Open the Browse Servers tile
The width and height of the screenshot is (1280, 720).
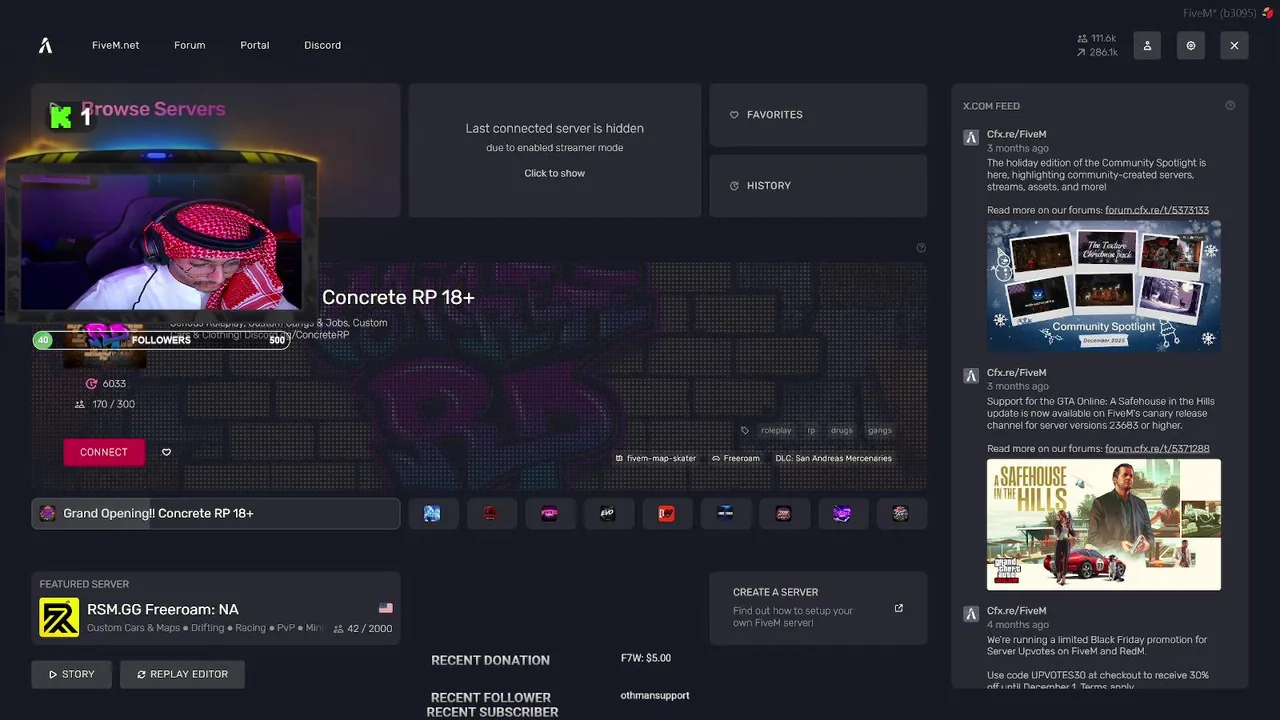[216, 150]
